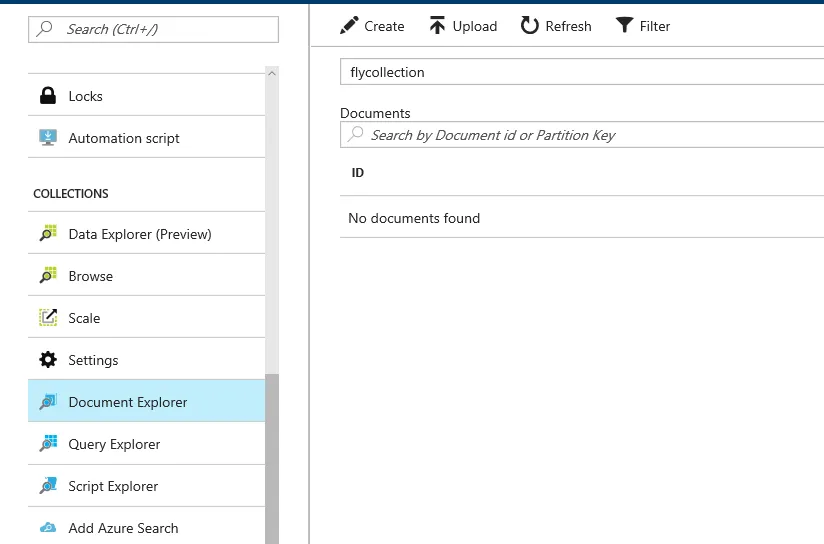
Task: Refresh the documents list
Action: coord(556,26)
